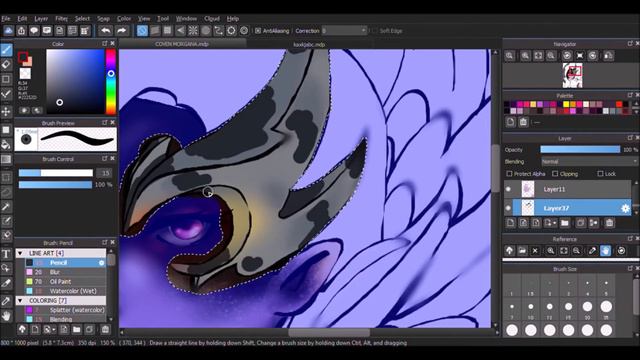Click the layer Opacity slider

click(580, 150)
